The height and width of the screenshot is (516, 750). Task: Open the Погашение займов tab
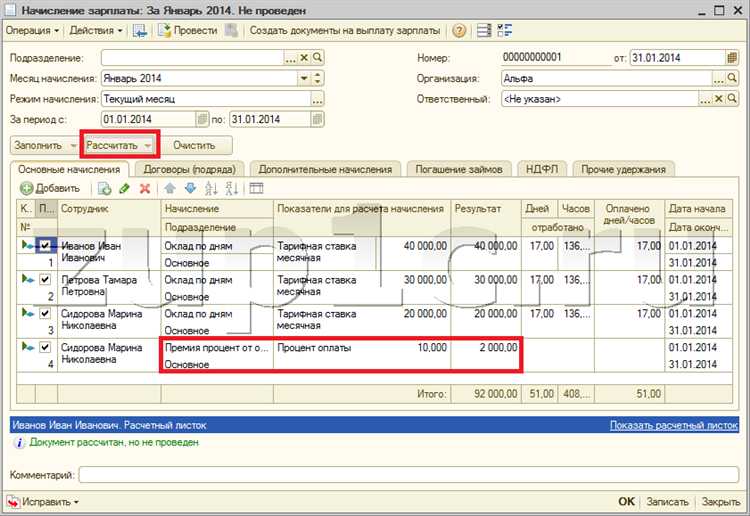click(x=459, y=169)
